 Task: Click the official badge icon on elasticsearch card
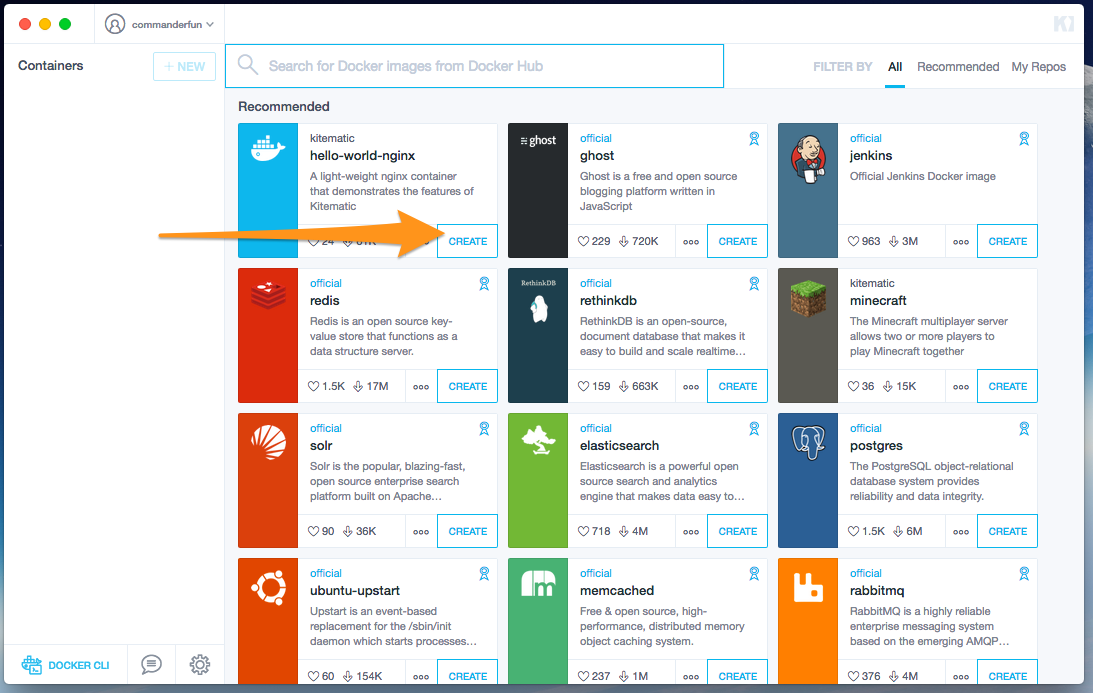(x=754, y=429)
